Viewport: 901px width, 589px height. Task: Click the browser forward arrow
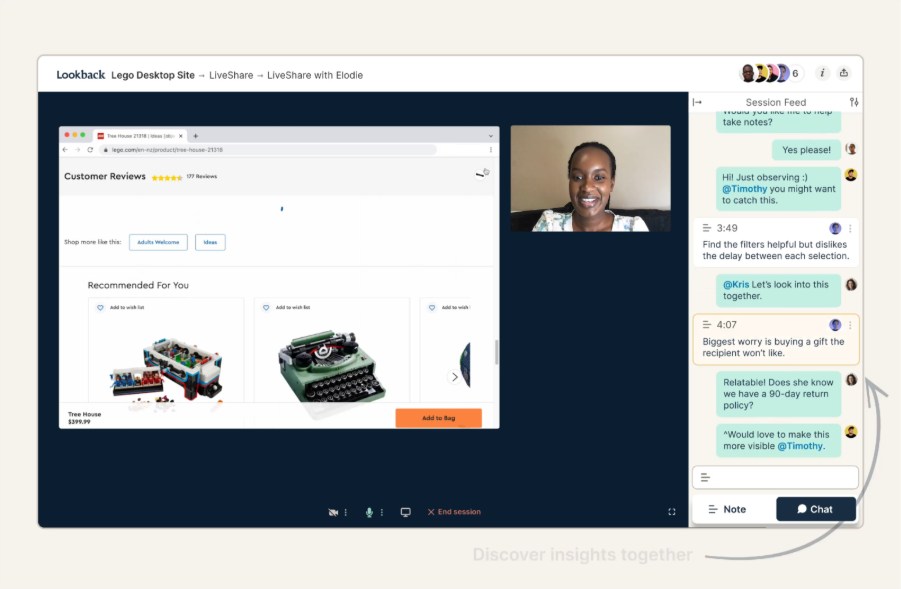pyautogui.click(x=78, y=150)
